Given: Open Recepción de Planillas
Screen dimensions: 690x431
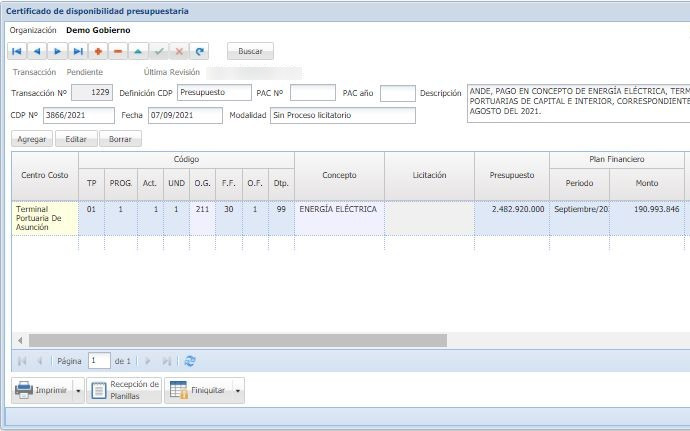Looking at the screenshot, I should (125, 390).
